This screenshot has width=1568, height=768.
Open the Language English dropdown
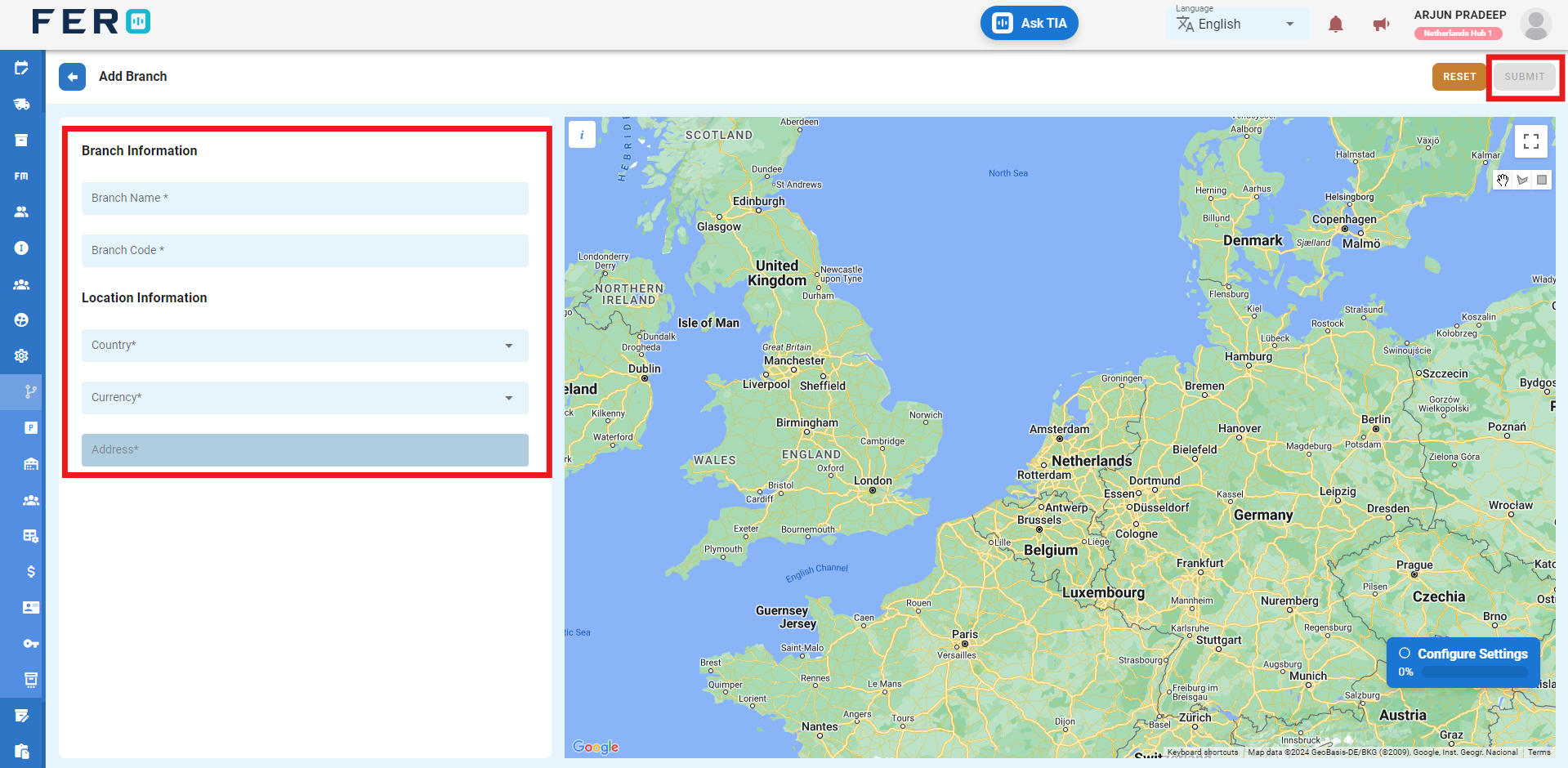1236,24
